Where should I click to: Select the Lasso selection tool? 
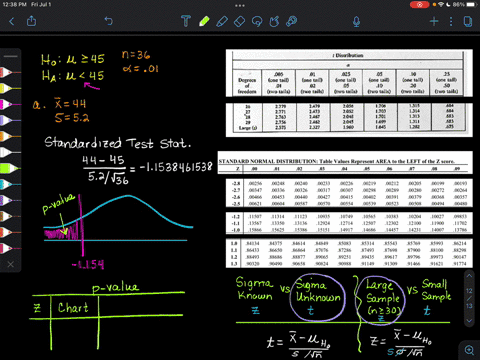pos(257,22)
